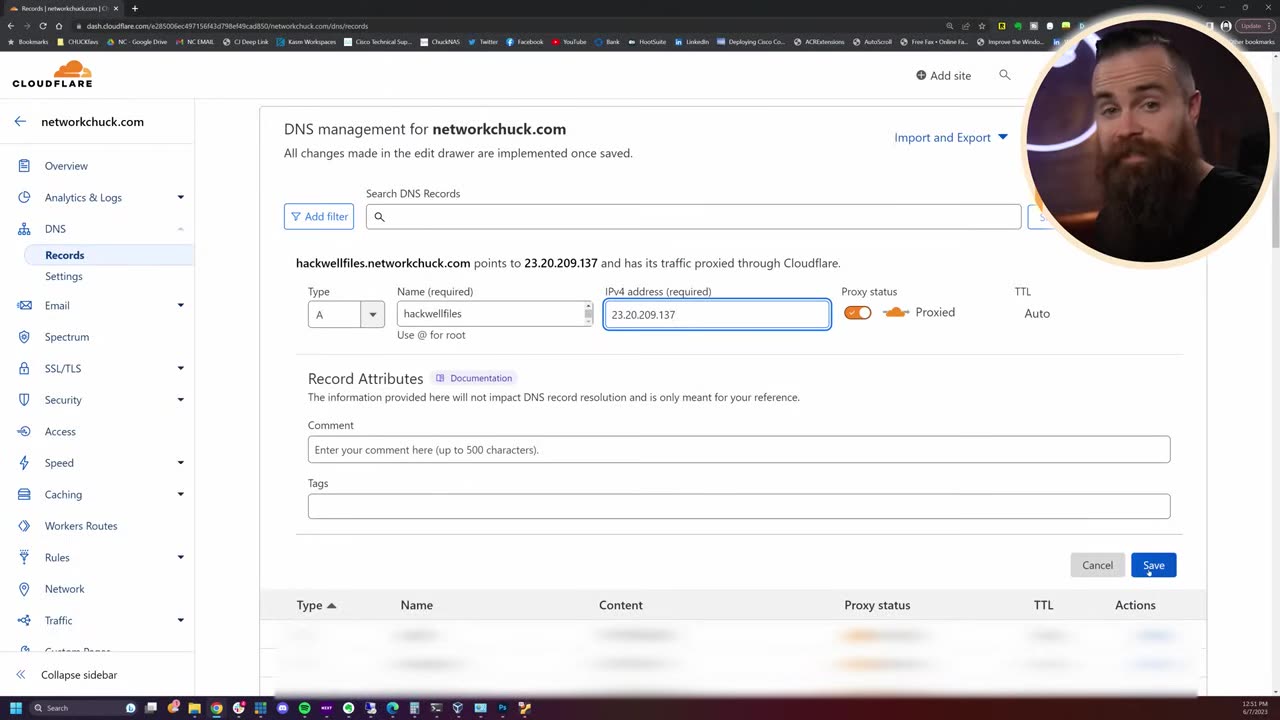Open a new browser tab
This screenshot has height=720, width=1280.
[134, 9]
